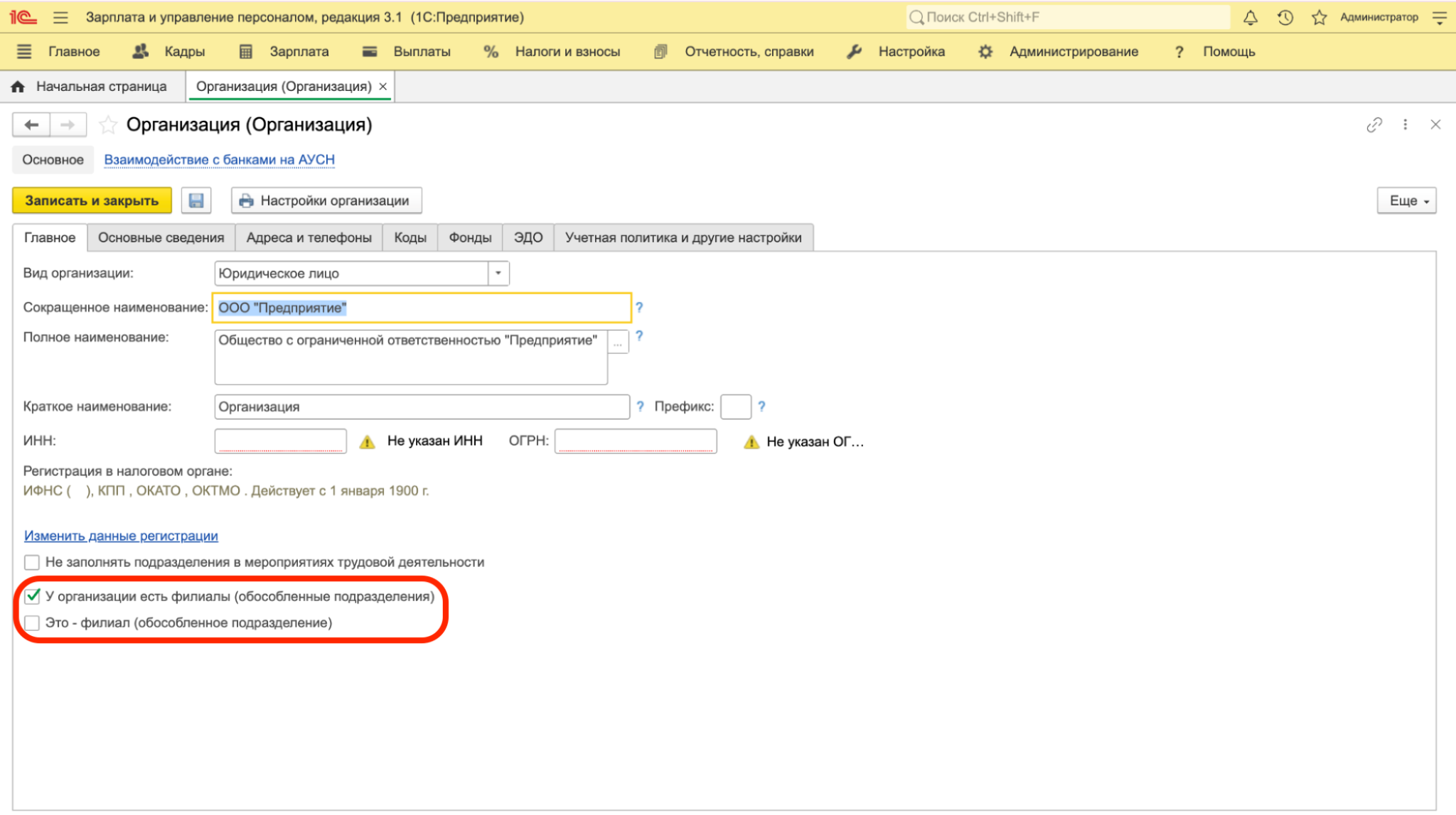Add form to favorites star icon
Screen dimensions: 1456x815
108,125
